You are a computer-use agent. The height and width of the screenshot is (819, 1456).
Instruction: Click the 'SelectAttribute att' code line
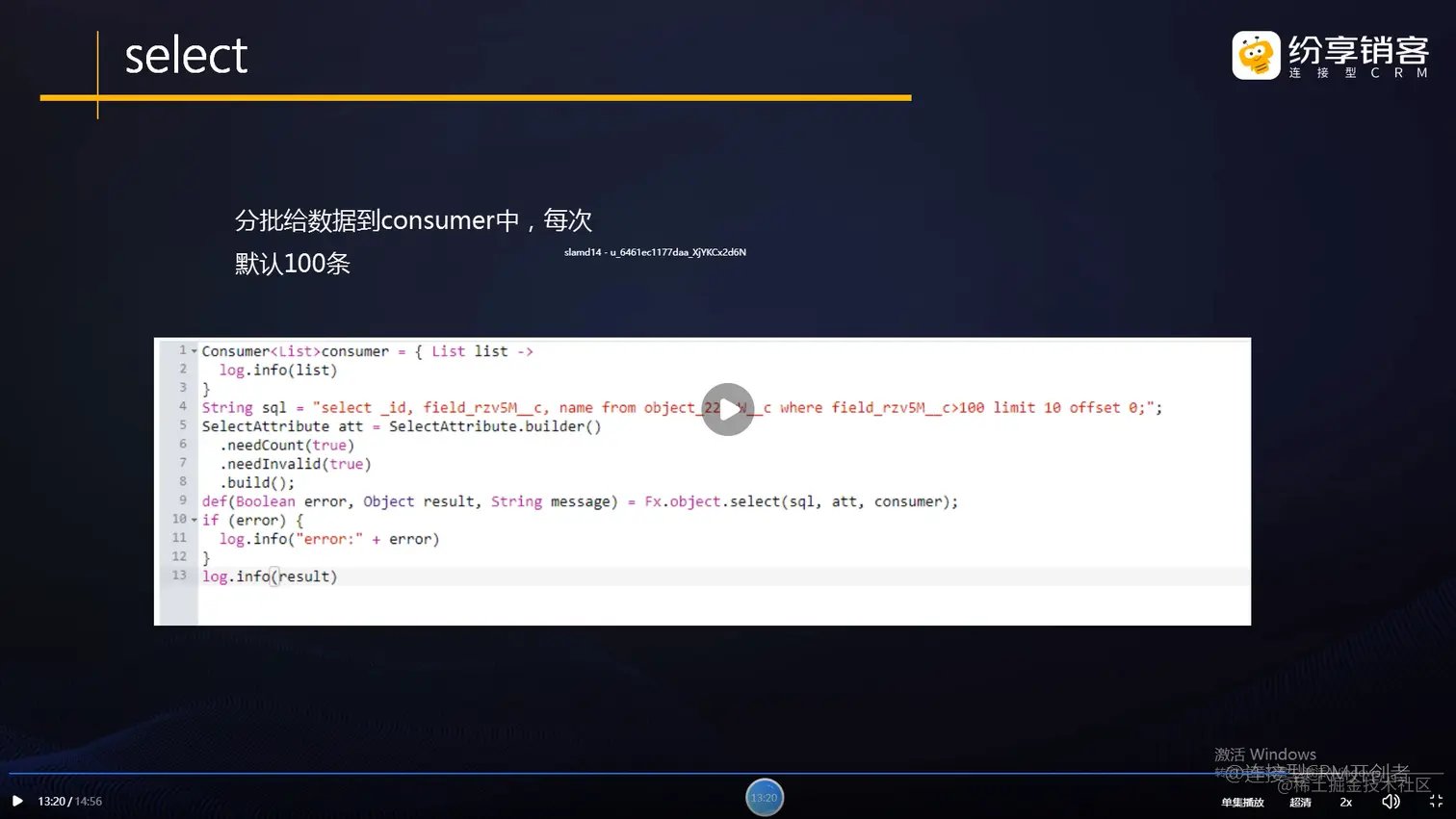coord(402,426)
